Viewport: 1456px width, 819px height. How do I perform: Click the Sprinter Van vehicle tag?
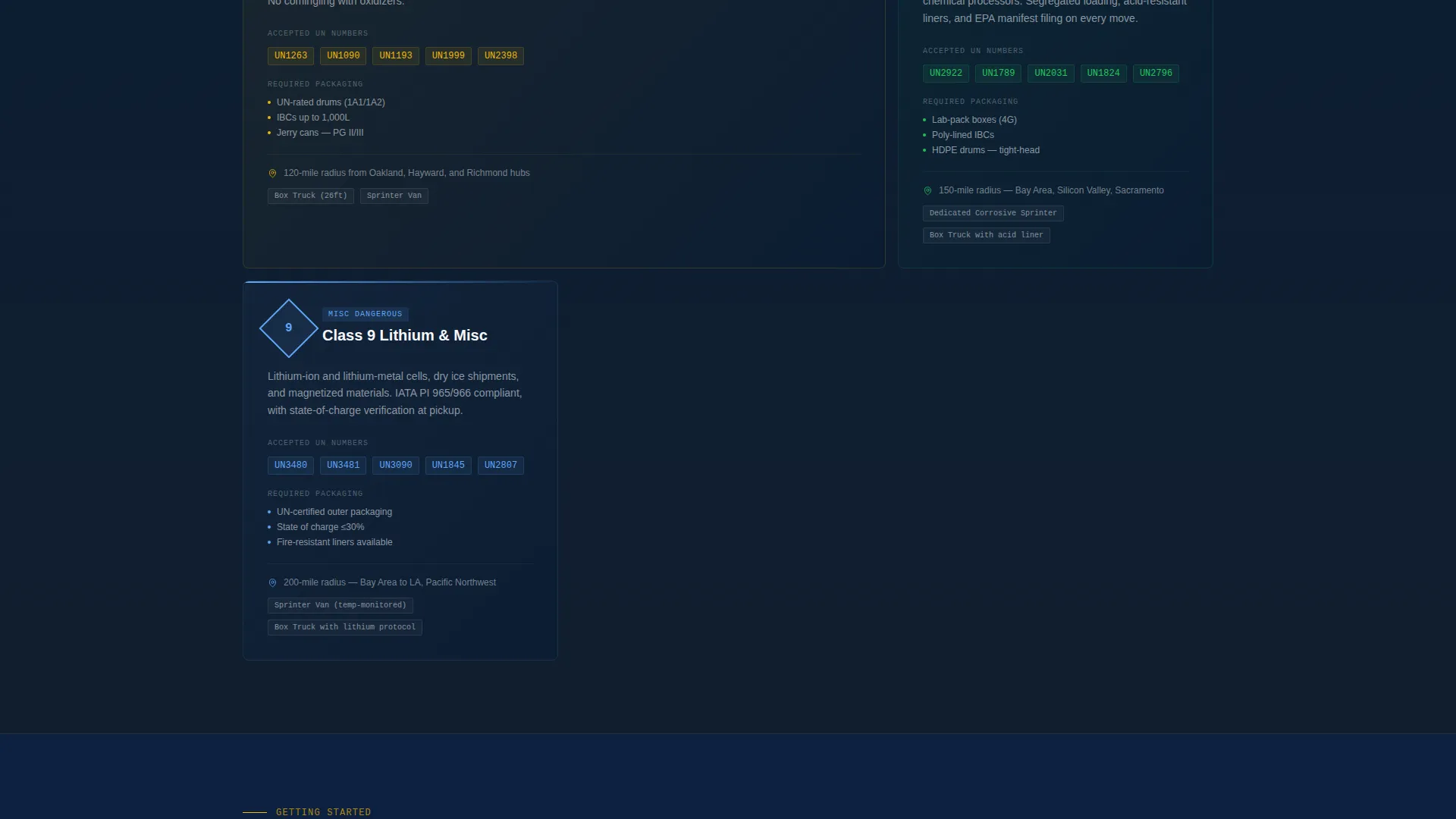pos(394,196)
